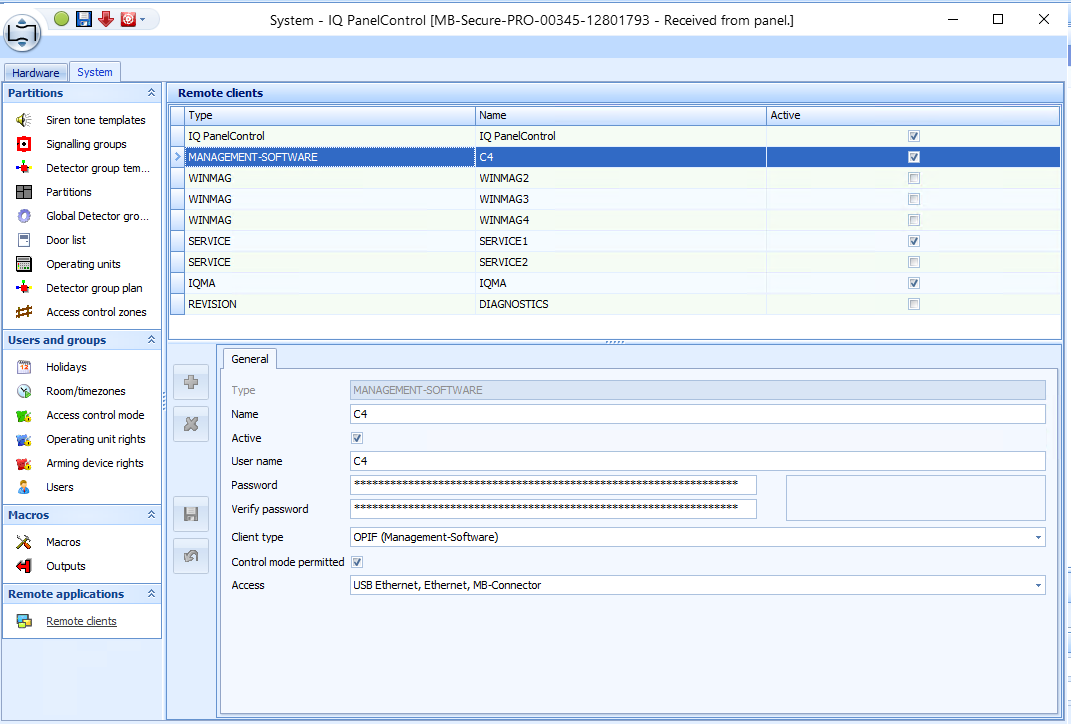Open Siren tone templates
This screenshot has height=724, width=1071.
coord(96,120)
